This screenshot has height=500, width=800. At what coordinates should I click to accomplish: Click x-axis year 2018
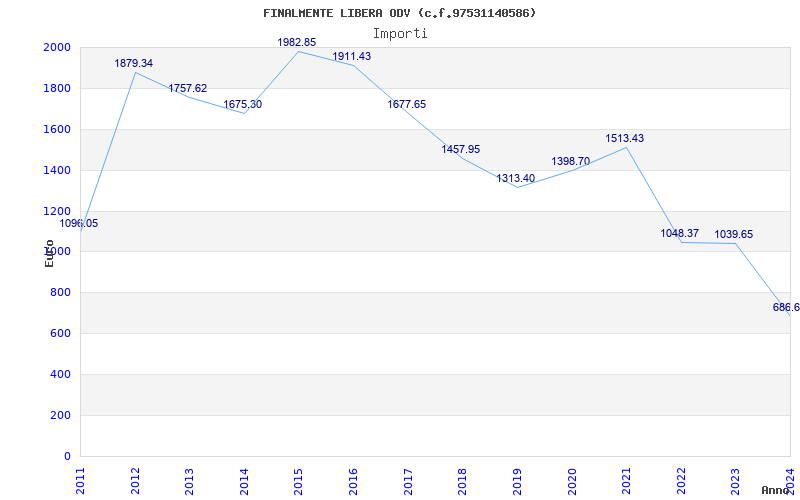(462, 481)
